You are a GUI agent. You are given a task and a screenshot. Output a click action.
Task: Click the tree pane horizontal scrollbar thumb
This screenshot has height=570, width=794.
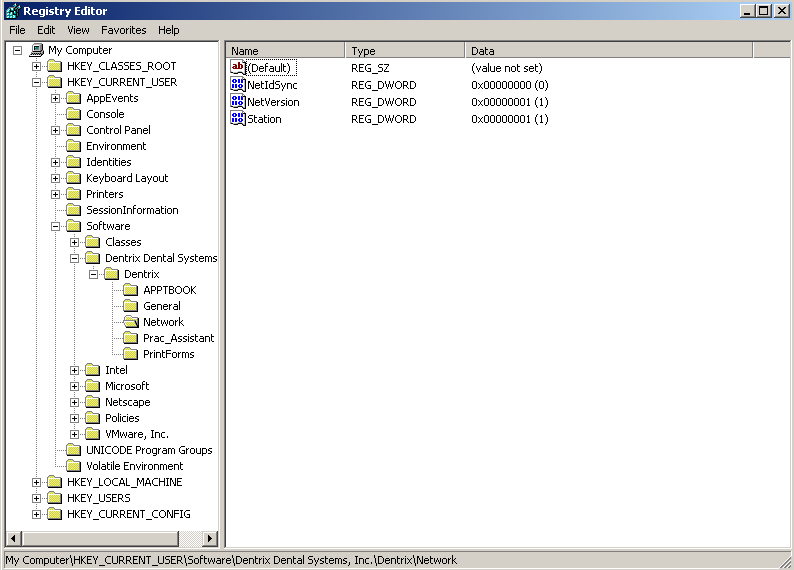100,539
